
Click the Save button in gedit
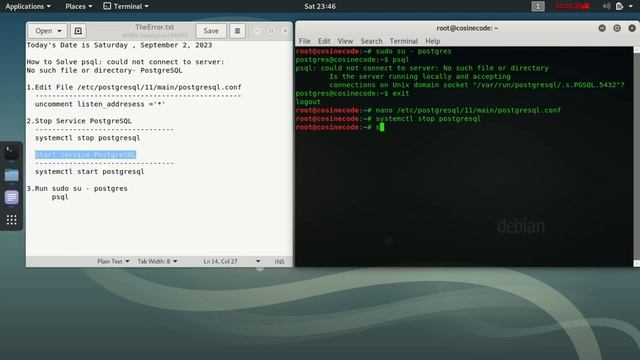[211, 31]
